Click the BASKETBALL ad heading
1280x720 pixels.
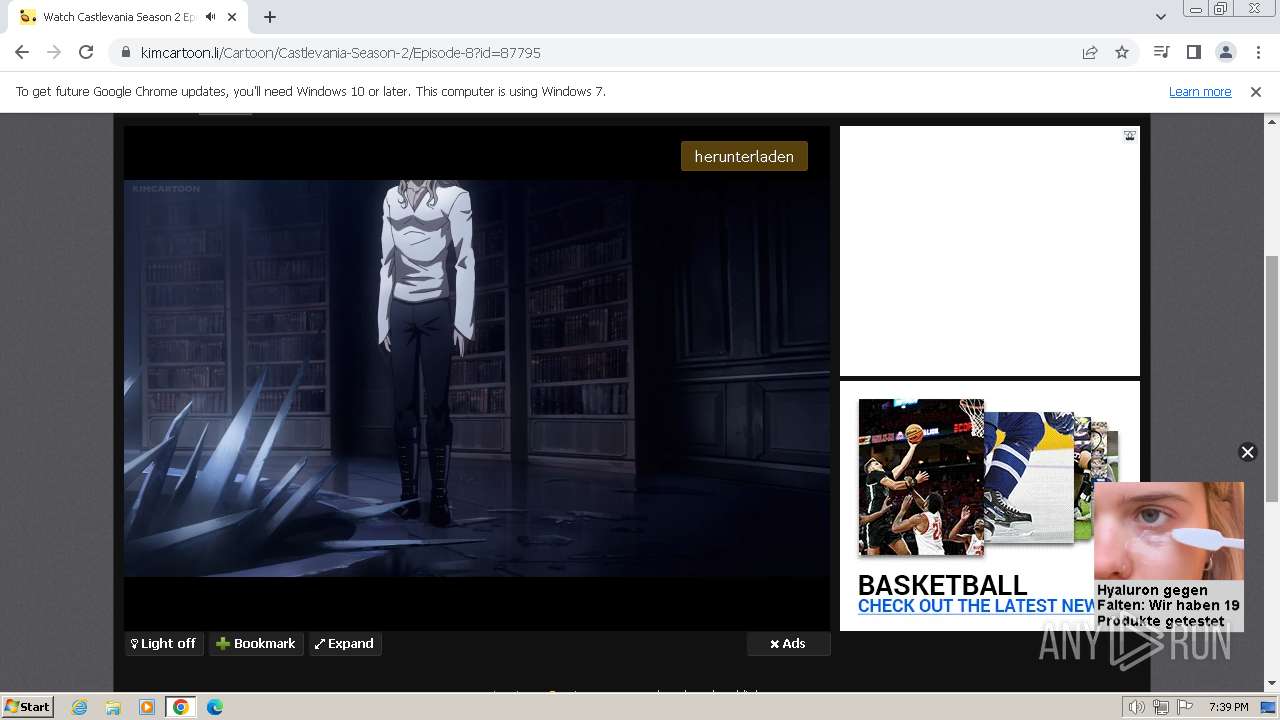(x=942, y=585)
